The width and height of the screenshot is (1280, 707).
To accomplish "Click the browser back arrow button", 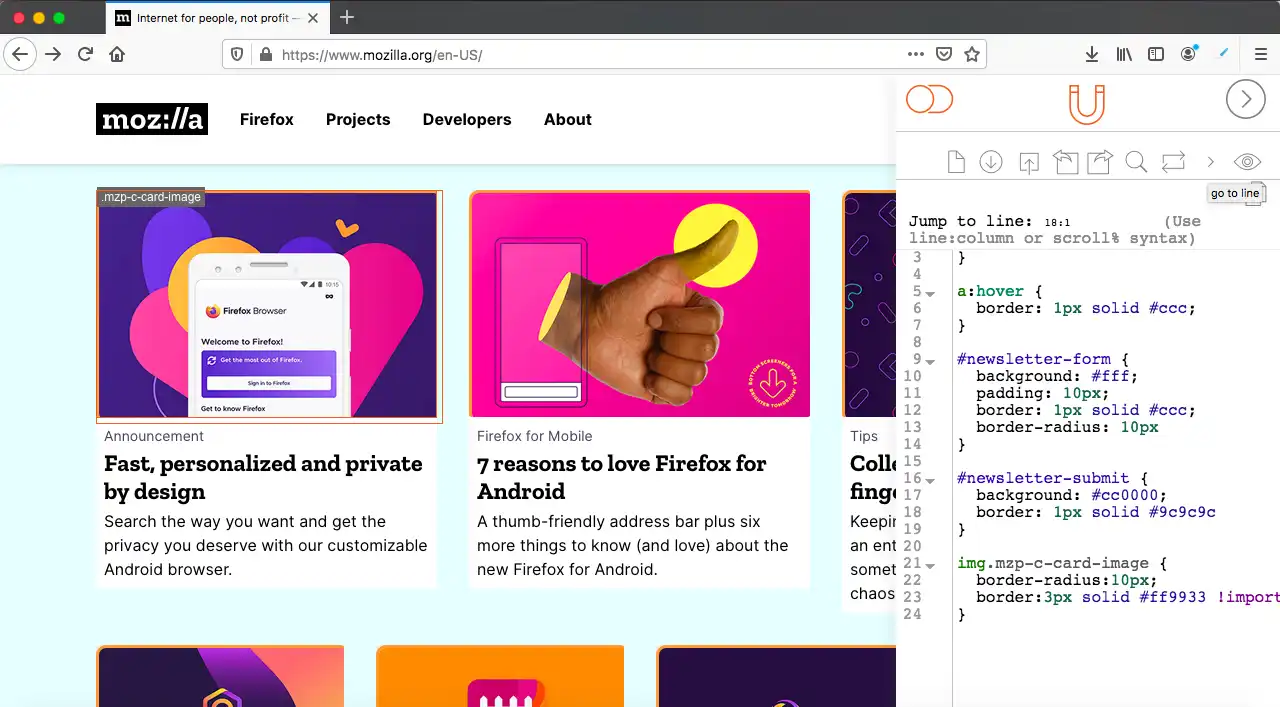I will point(20,54).
